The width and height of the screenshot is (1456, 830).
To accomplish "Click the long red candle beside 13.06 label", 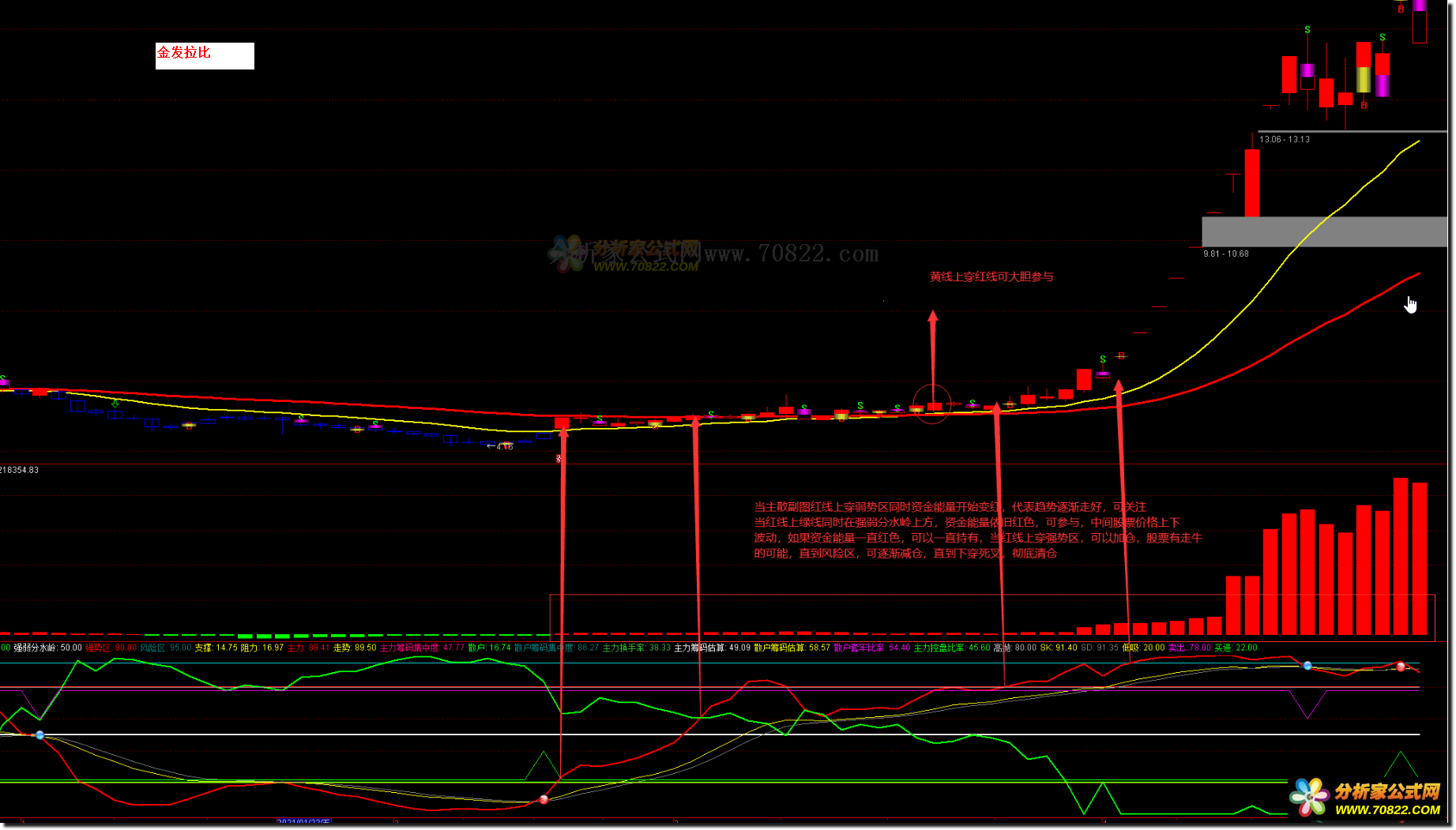I will pyautogui.click(x=1252, y=182).
